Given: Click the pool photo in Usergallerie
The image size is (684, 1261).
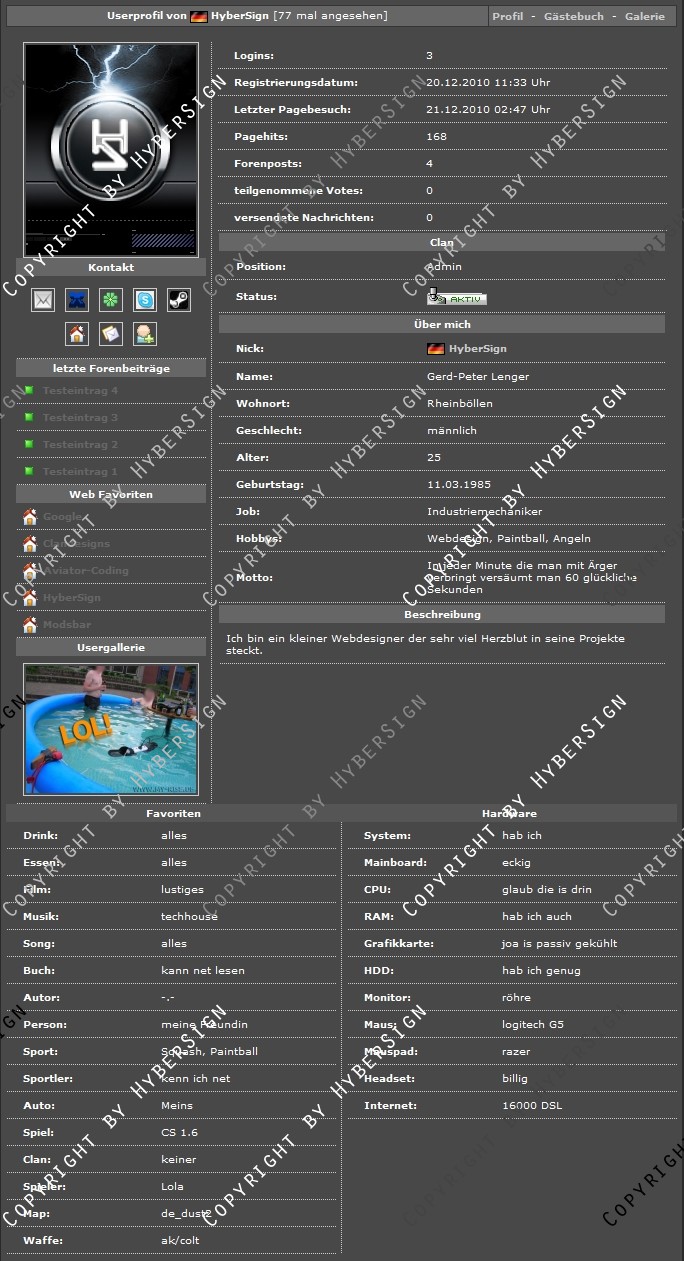Looking at the screenshot, I should 111,729.
